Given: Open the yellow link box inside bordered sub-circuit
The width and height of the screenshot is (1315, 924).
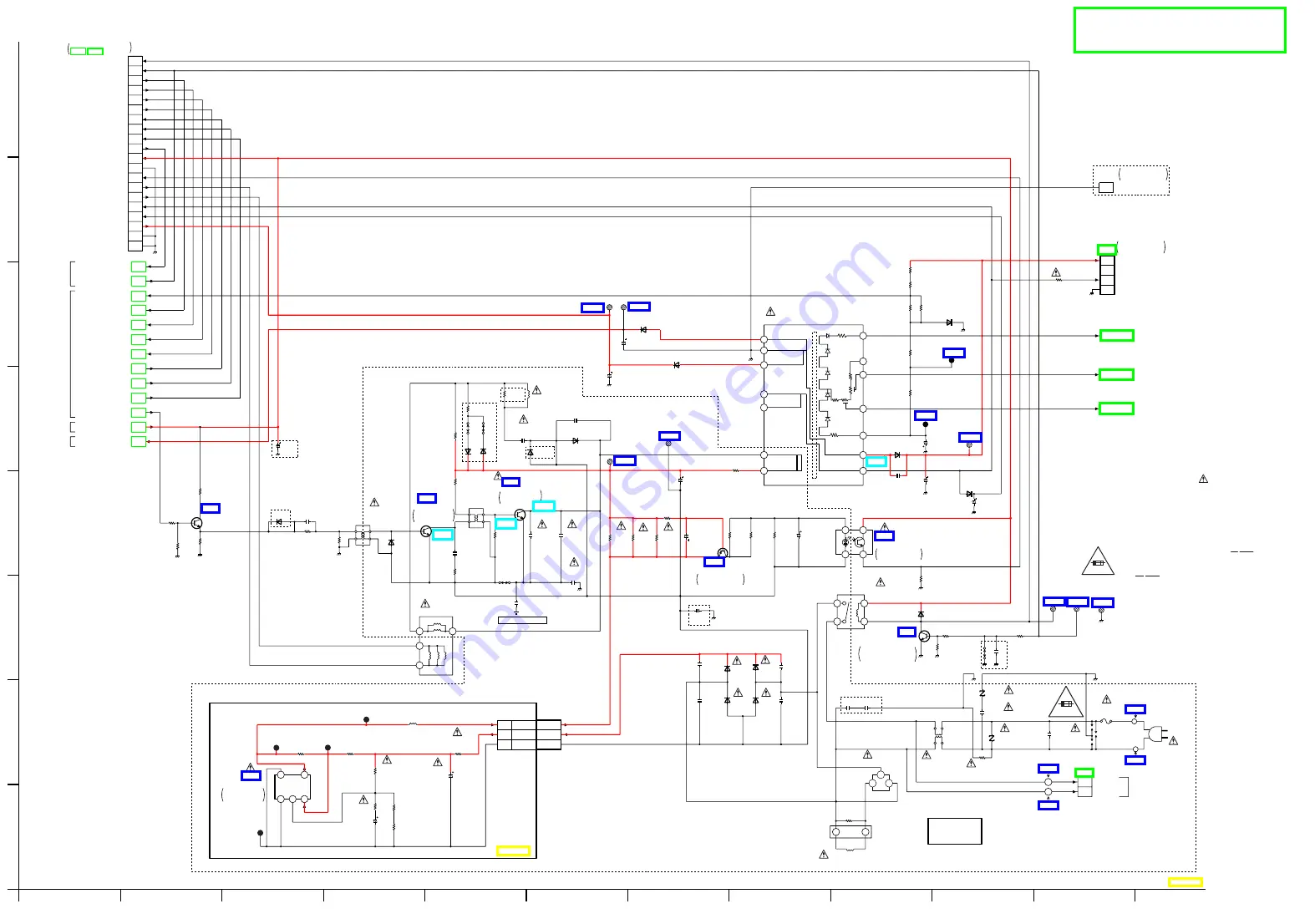Looking at the screenshot, I should tap(513, 850).
